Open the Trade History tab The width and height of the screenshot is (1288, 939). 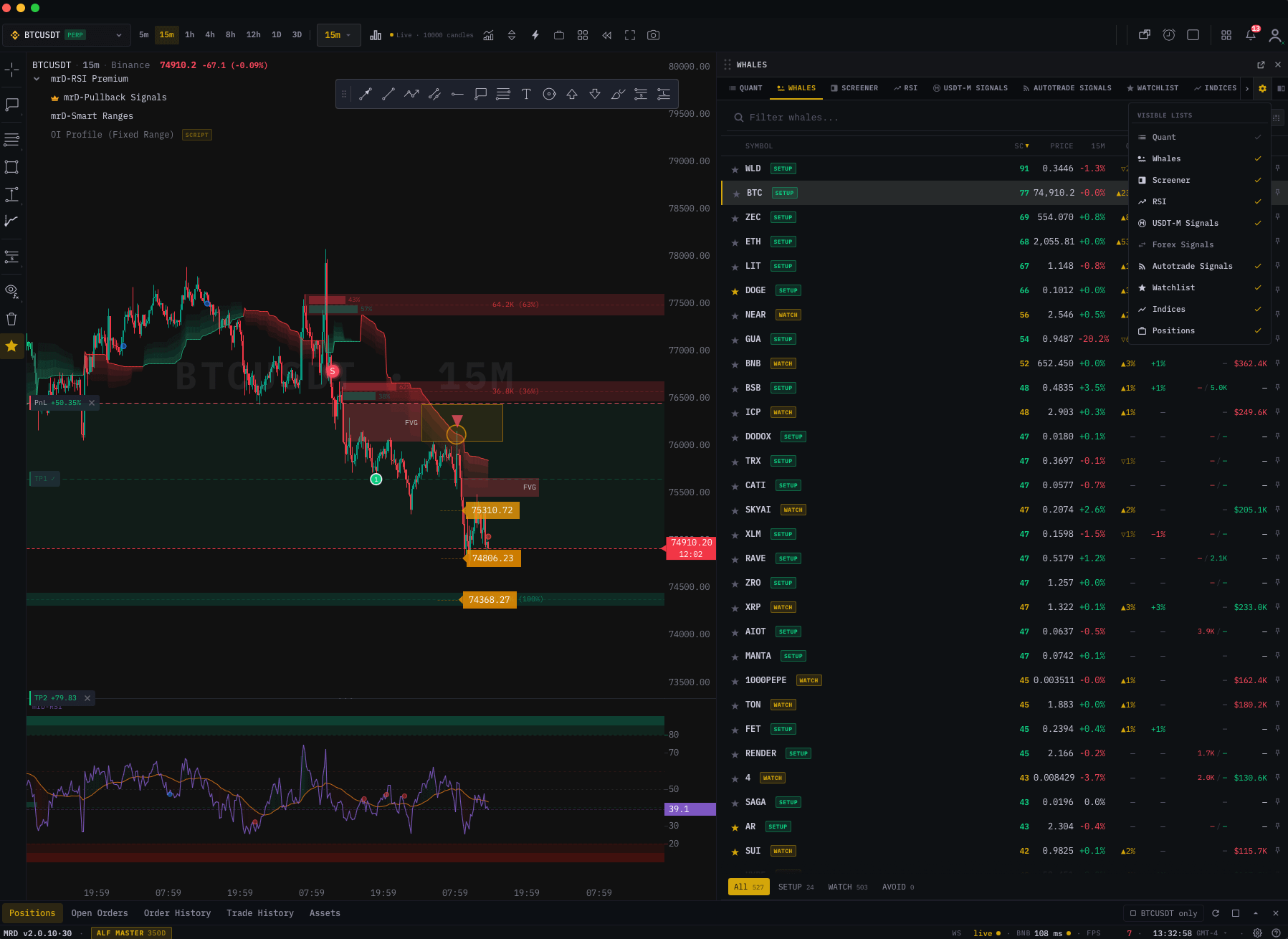click(260, 913)
